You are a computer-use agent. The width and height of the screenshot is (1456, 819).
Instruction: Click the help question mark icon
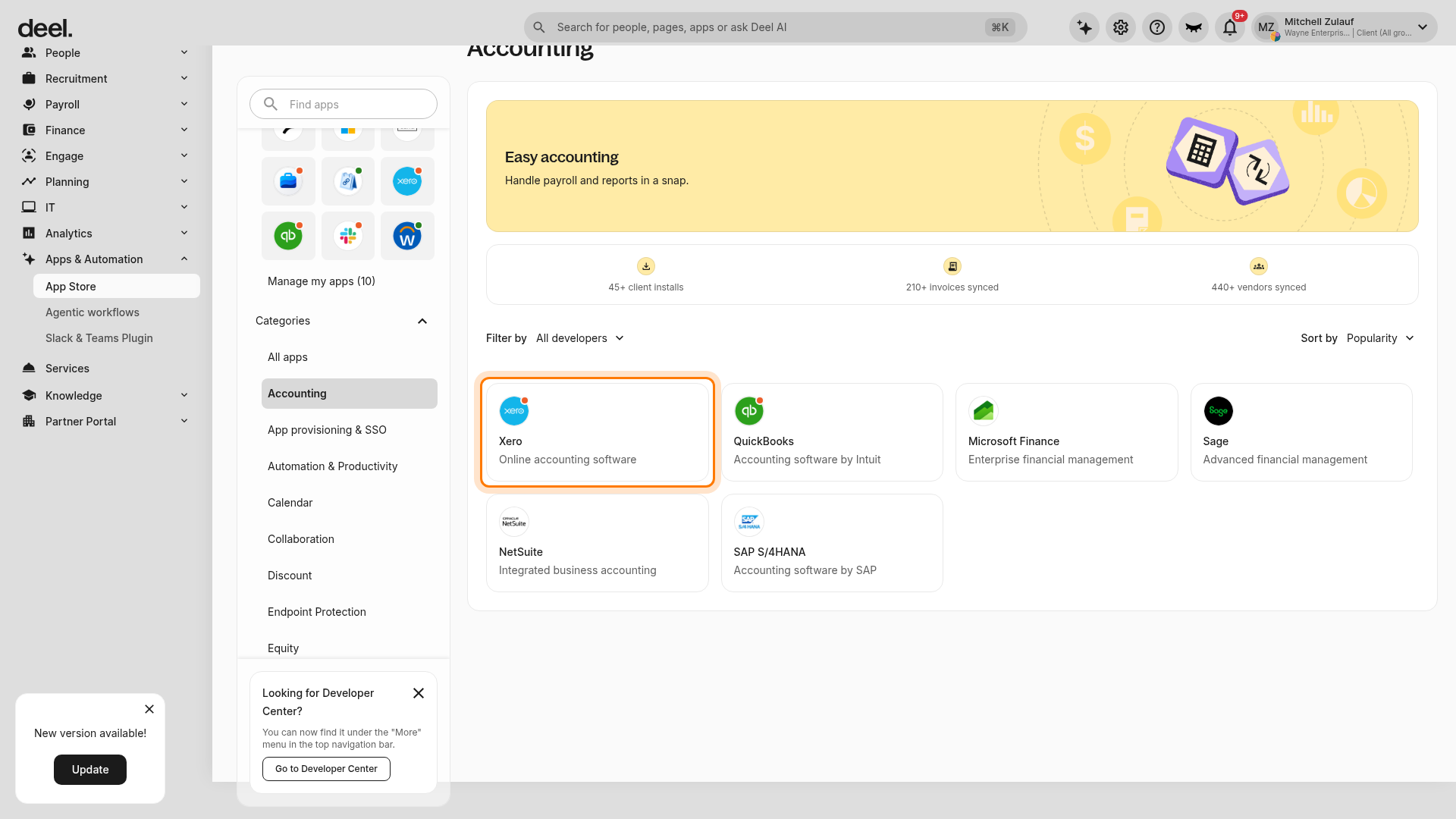pyautogui.click(x=1157, y=28)
